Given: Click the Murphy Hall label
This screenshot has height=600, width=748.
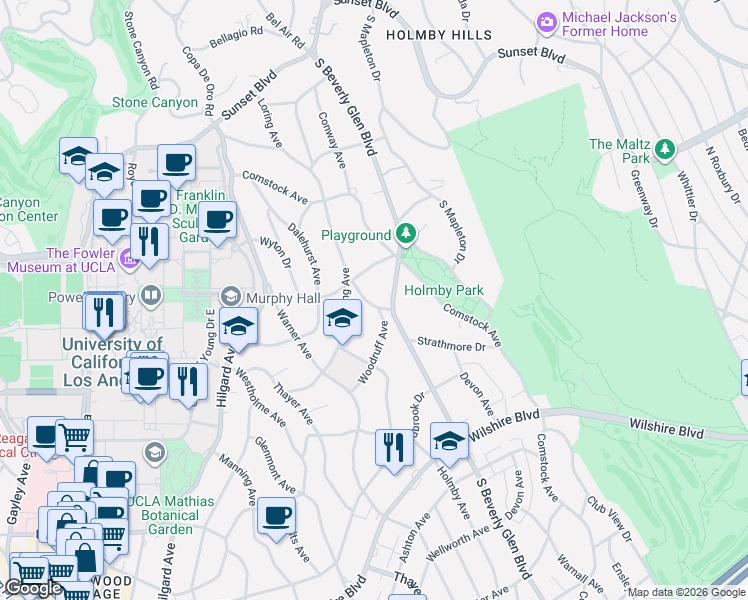Looking at the screenshot, I should [x=283, y=299].
